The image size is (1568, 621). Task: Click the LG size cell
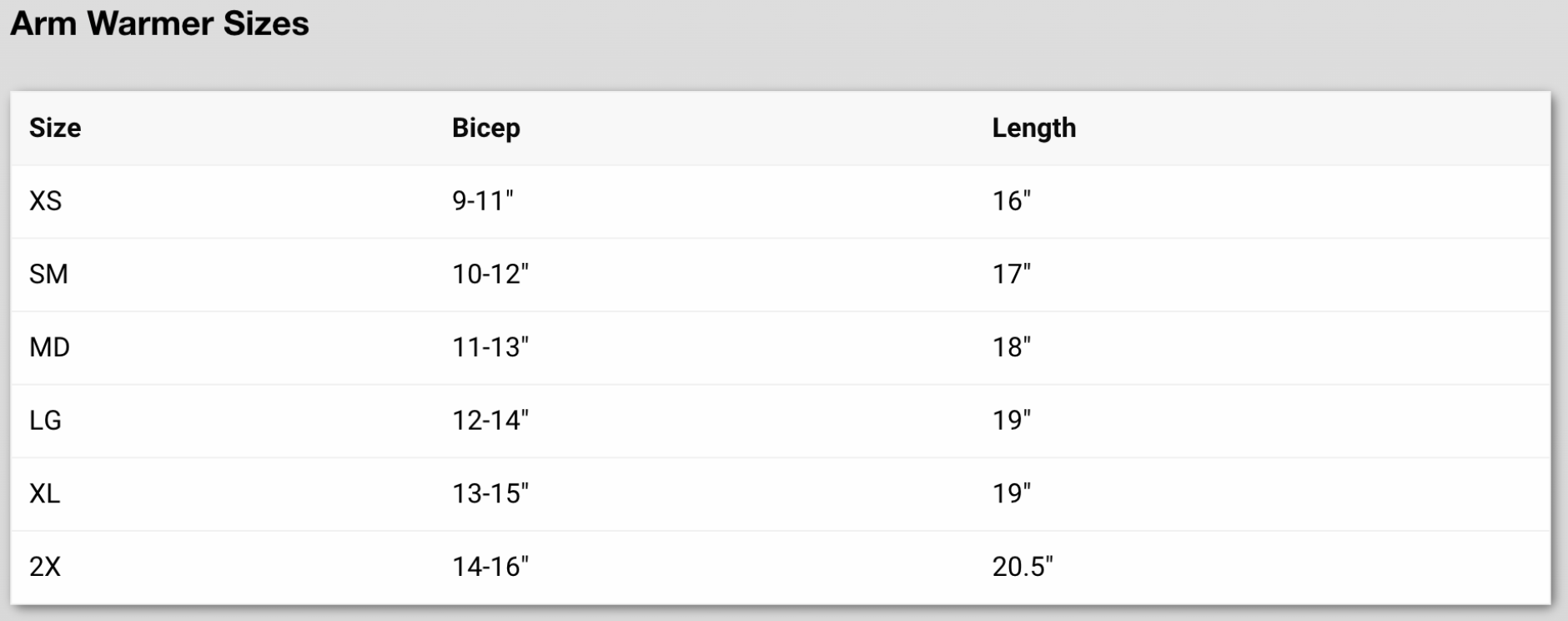[46, 420]
